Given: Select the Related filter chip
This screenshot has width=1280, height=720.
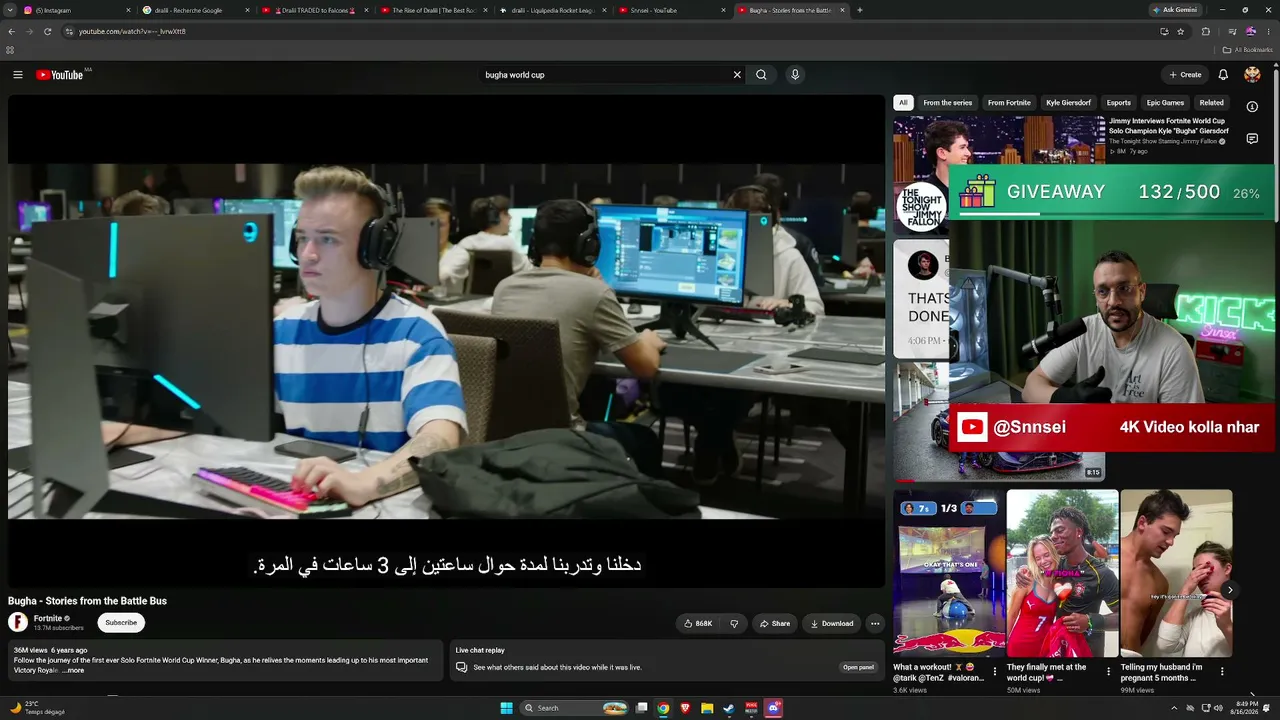Looking at the screenshot, I should coord(1212,103).
